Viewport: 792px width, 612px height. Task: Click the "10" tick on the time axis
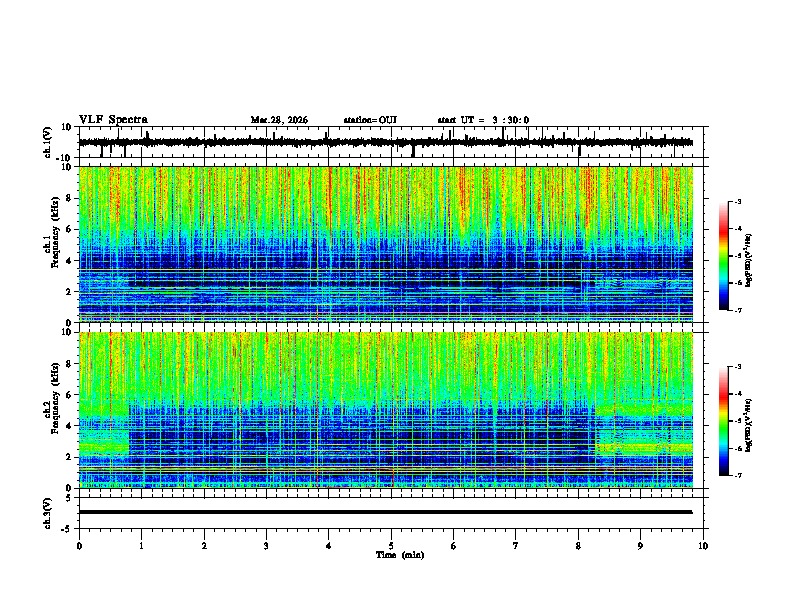pyautogui.click(x=703, y=546)
